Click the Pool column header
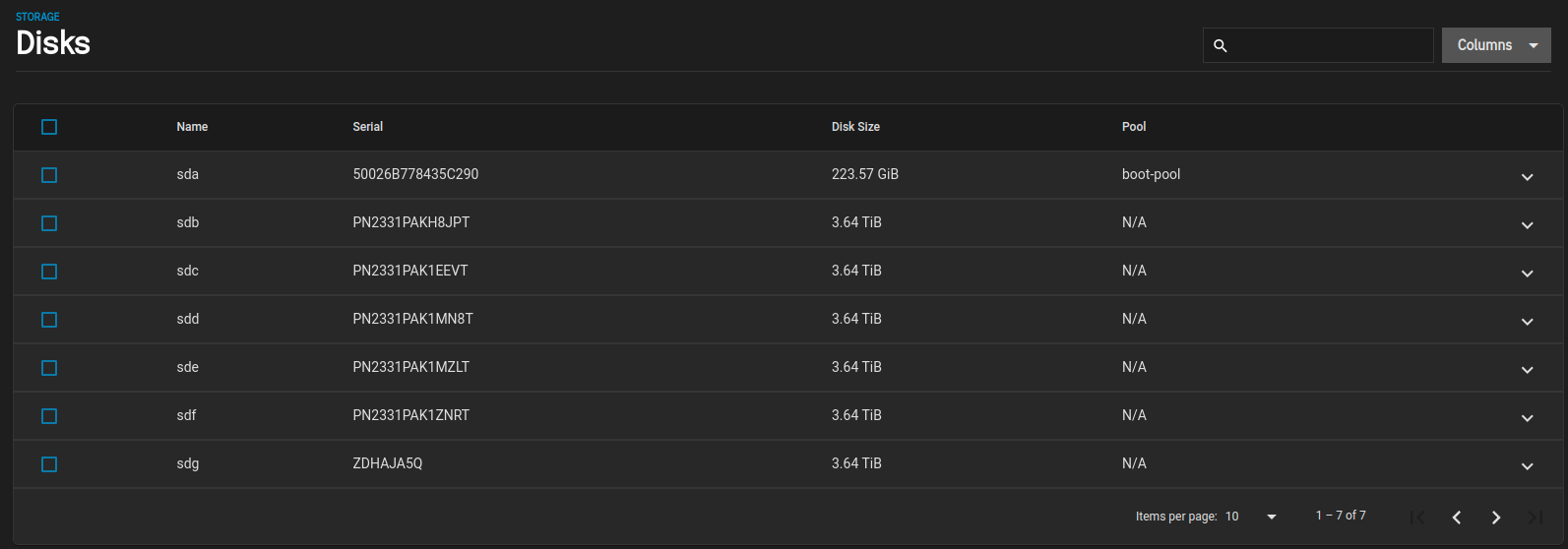Image resolution: width=1568 pixels, height=549 pixels. (1134, 127)
